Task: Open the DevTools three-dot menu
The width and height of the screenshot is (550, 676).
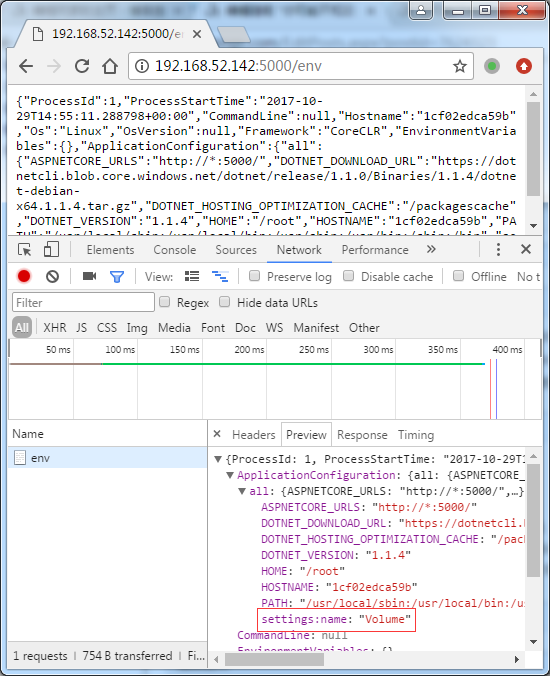Action: click(498, 250)
